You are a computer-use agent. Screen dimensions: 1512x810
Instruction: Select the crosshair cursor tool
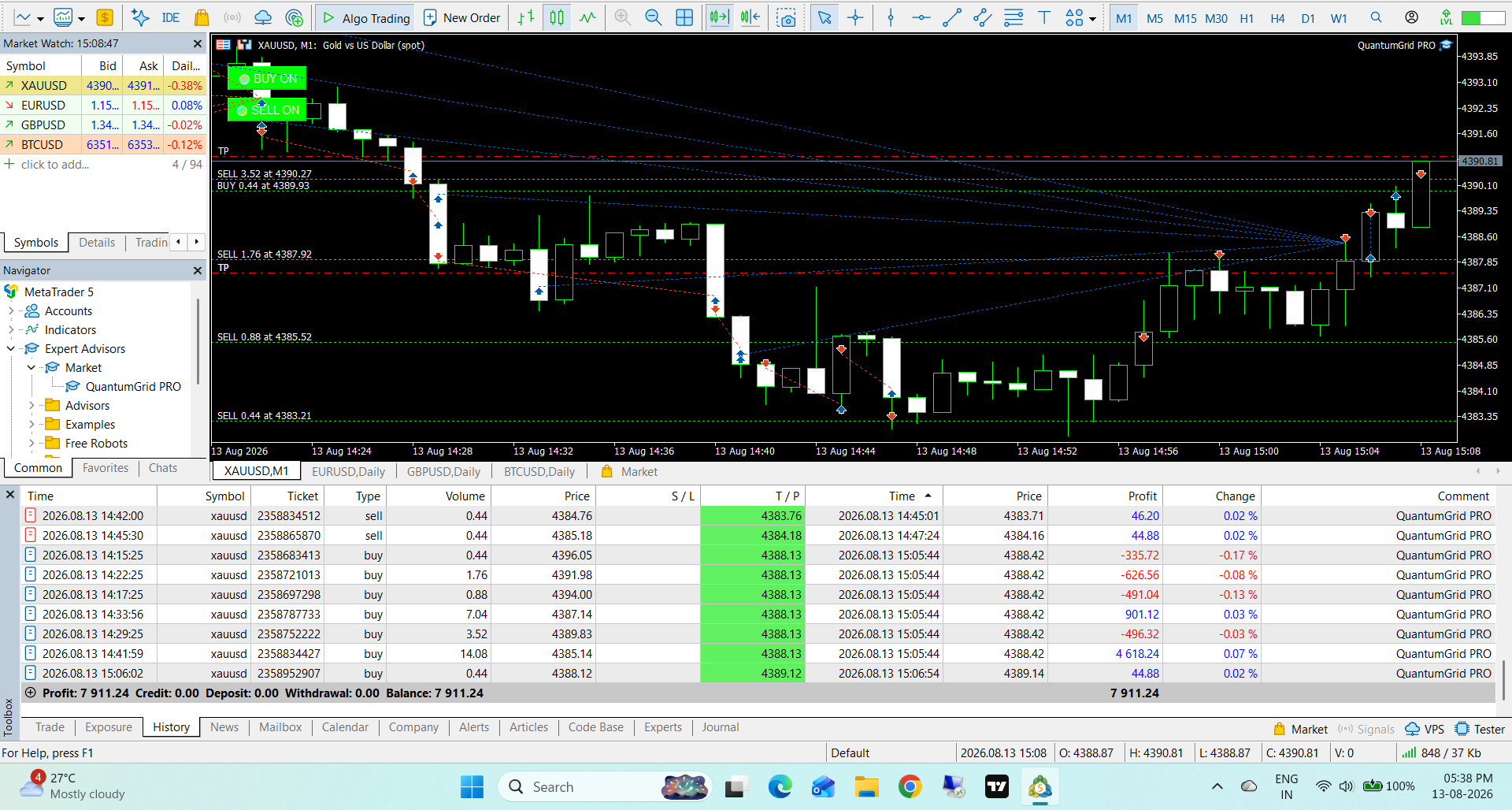tap(855, 17)
